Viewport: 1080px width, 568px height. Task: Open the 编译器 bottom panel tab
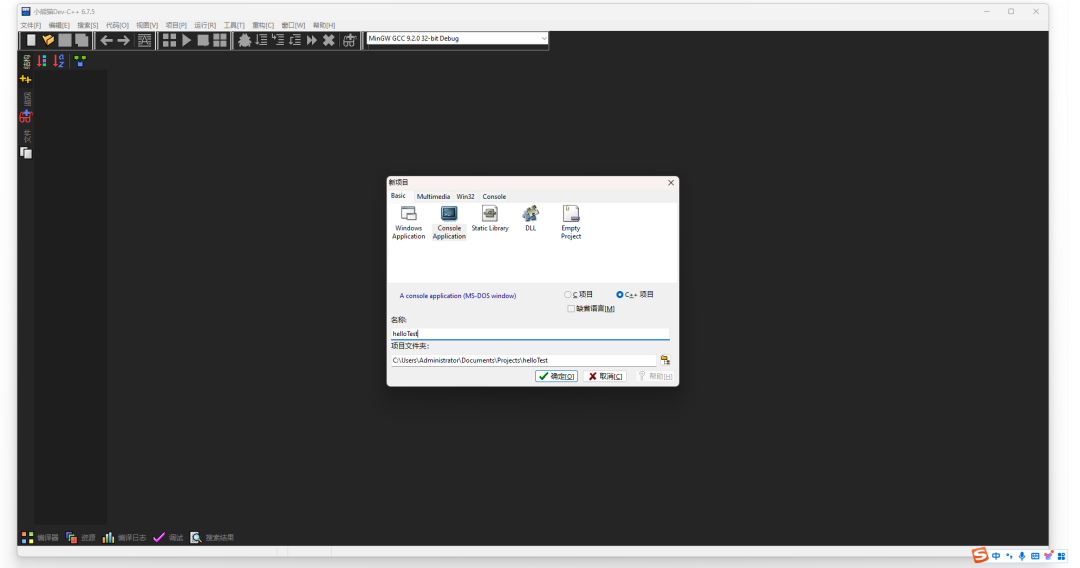40,538
